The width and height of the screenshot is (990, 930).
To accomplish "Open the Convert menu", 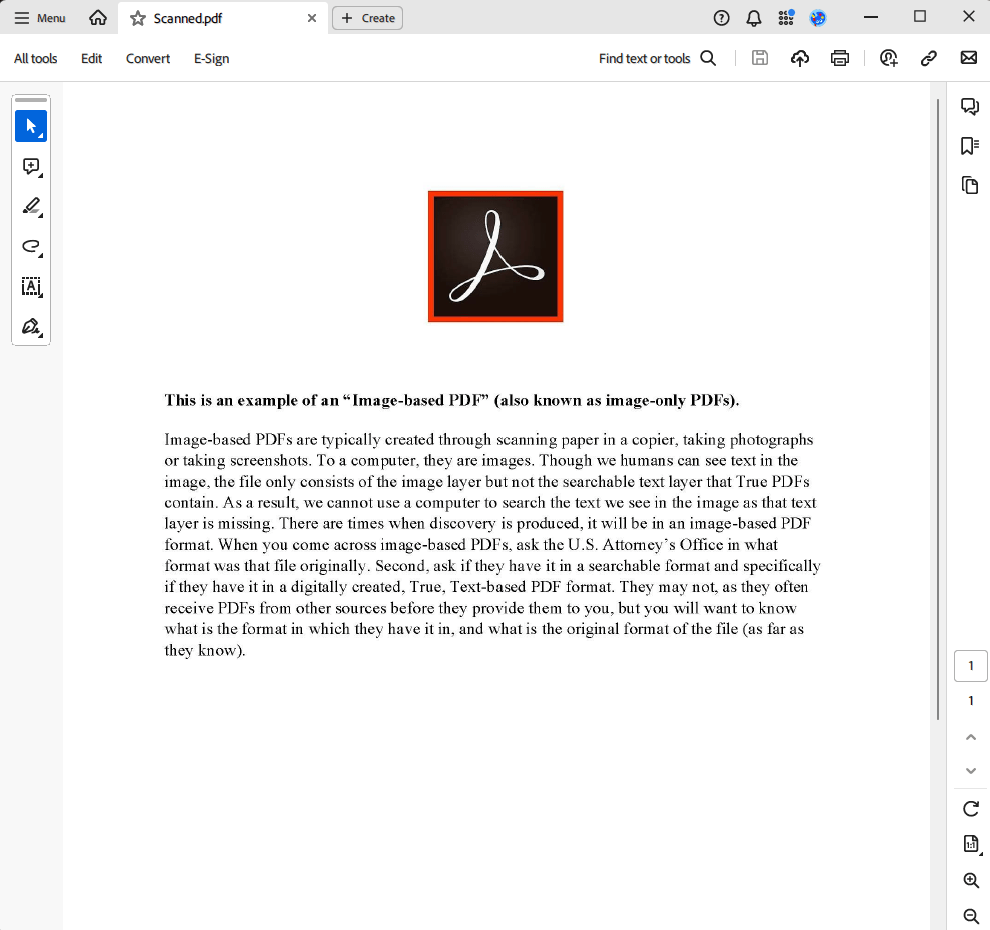I will [147, 58].
